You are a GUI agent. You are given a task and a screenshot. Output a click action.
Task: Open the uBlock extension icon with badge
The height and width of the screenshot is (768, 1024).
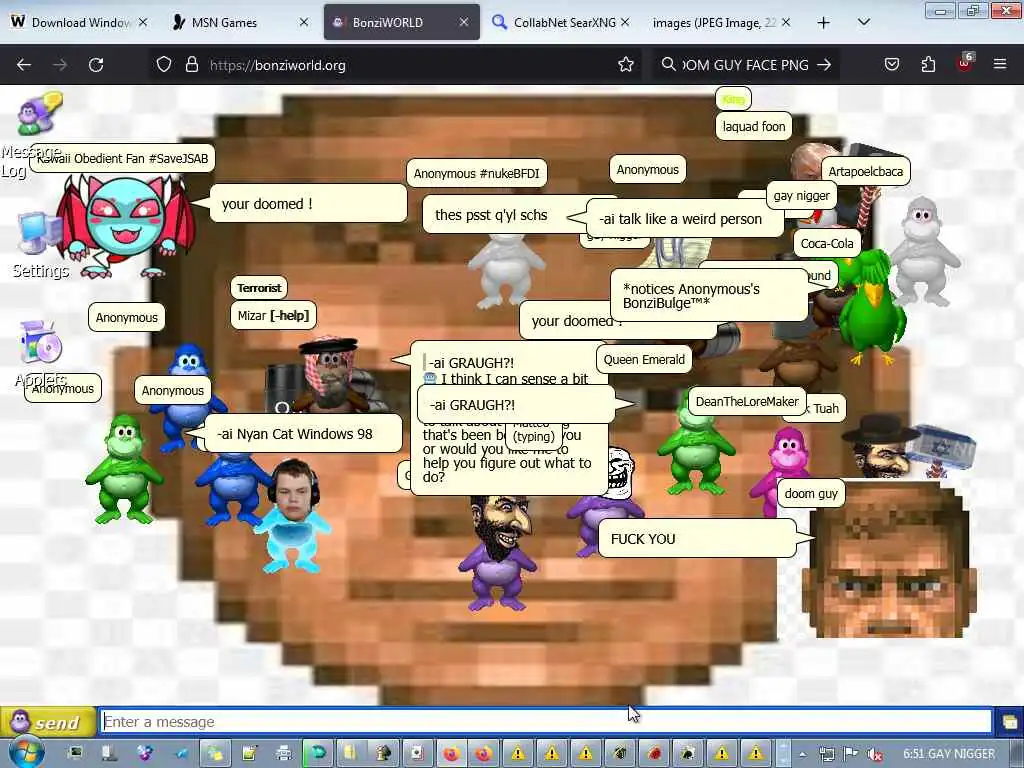click(x=965, y=63)
